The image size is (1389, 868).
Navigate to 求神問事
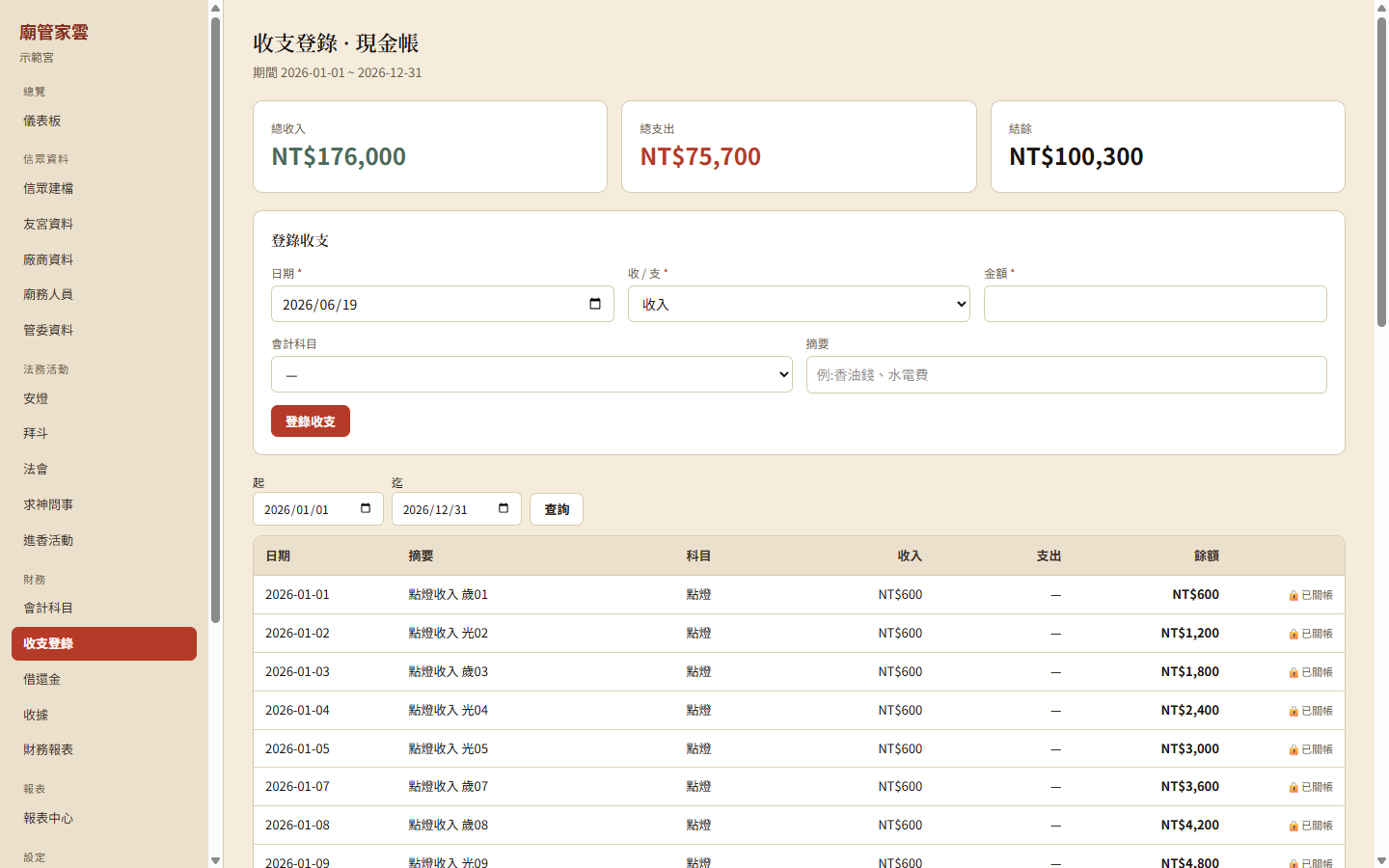[104, 504]
